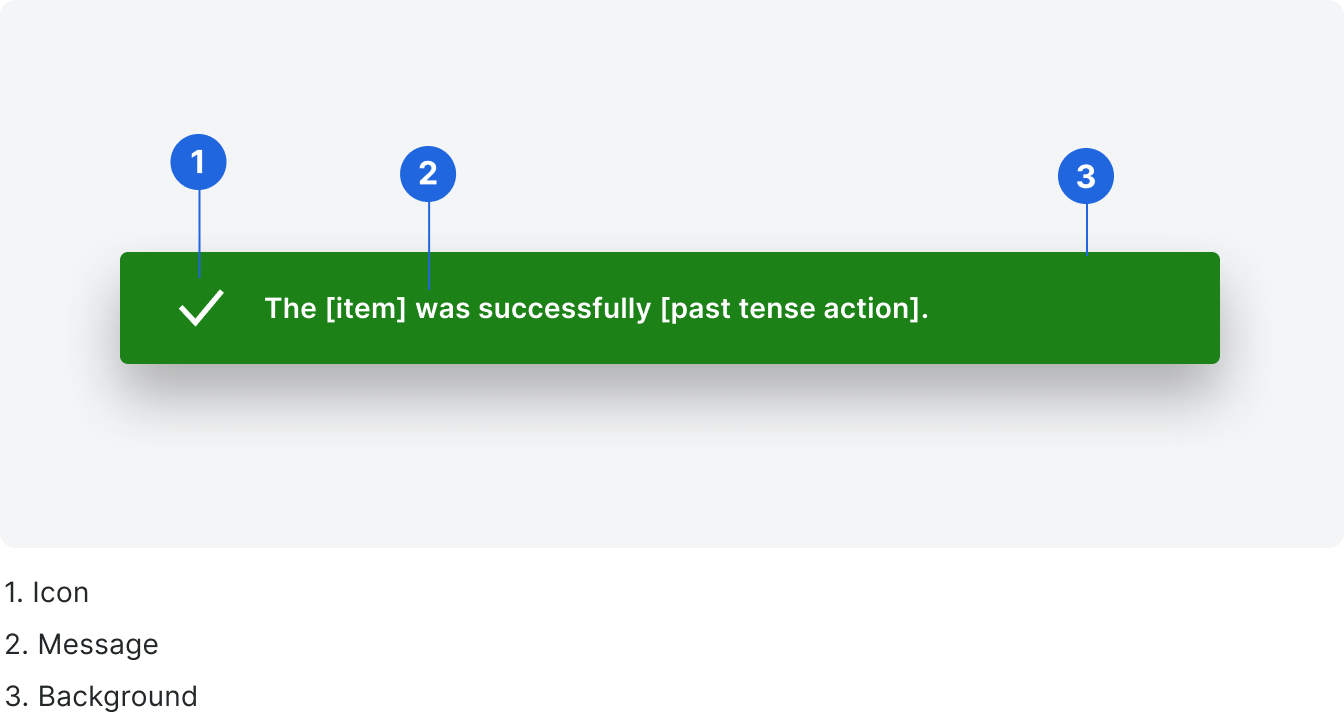Click the connector line below badge 3
1344x720 pixels.
coord(1087,229)
